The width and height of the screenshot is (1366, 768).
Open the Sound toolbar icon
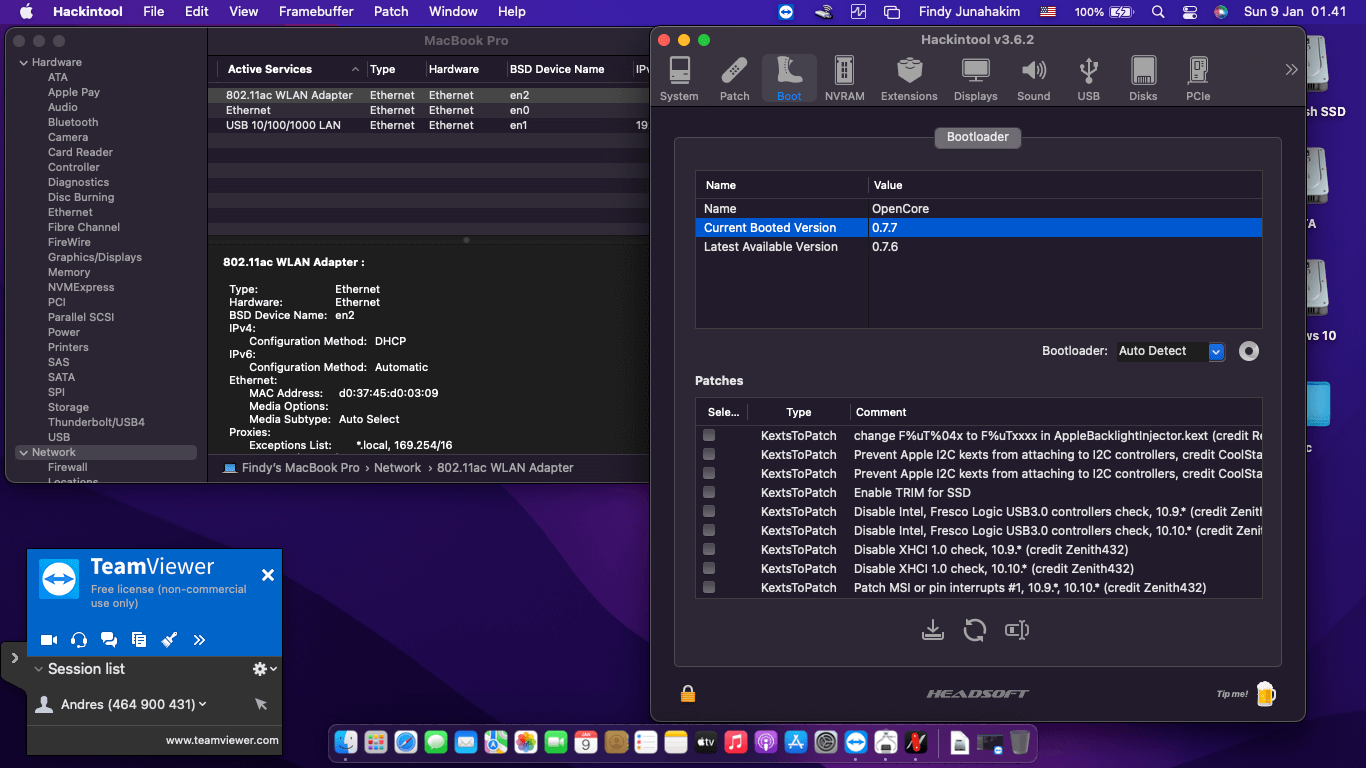click(1033, 79)
